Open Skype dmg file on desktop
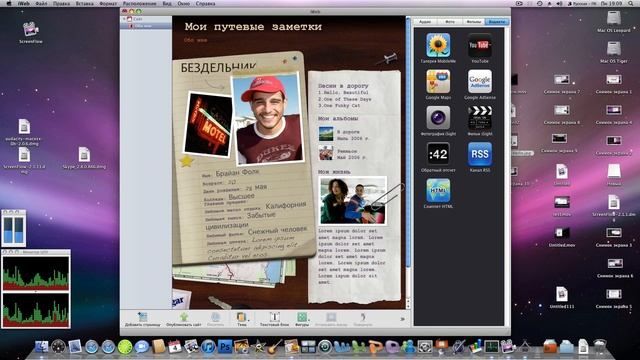This screenshot has width=640, height=360. 84,155
